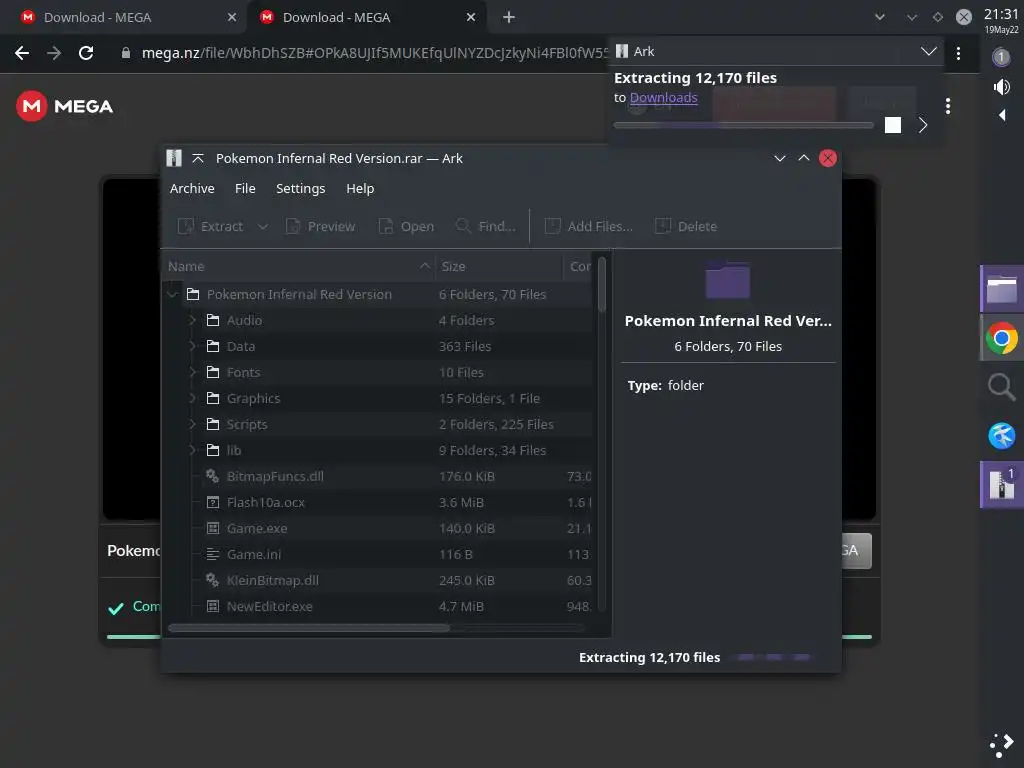Open a new browser tab
The width and height of the screenshot is (1024, 768).
(509, 18)
